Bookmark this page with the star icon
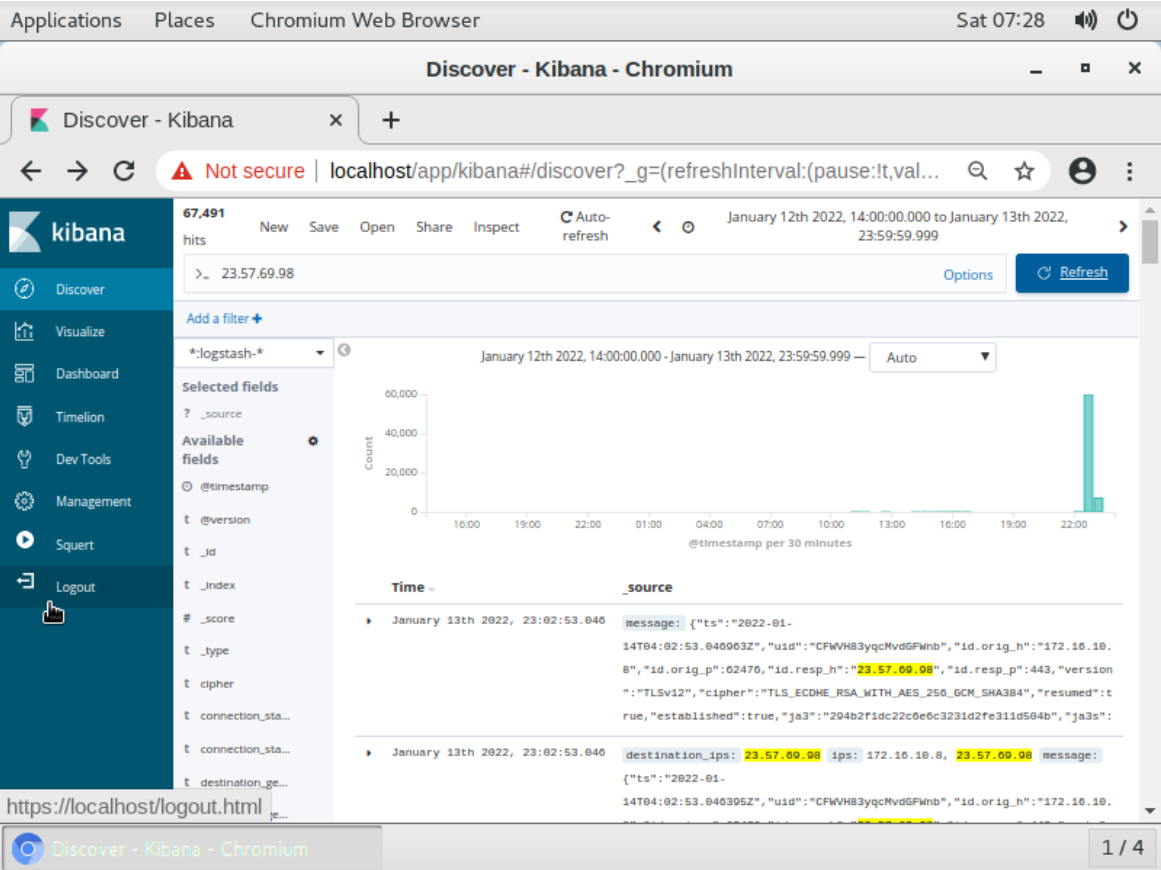This screenshot has height=870, width=1161. pyautogui.click(x=1024, y=171)
